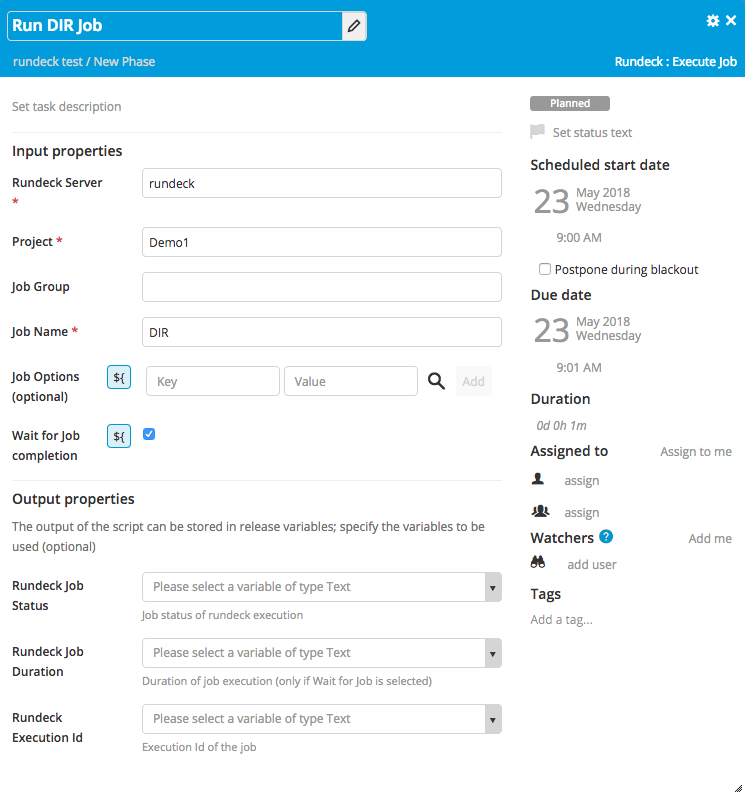Uncheck Wait for Job completion checkbox
The height and width of the screenshot is (795, 745).
click(149, 435)
